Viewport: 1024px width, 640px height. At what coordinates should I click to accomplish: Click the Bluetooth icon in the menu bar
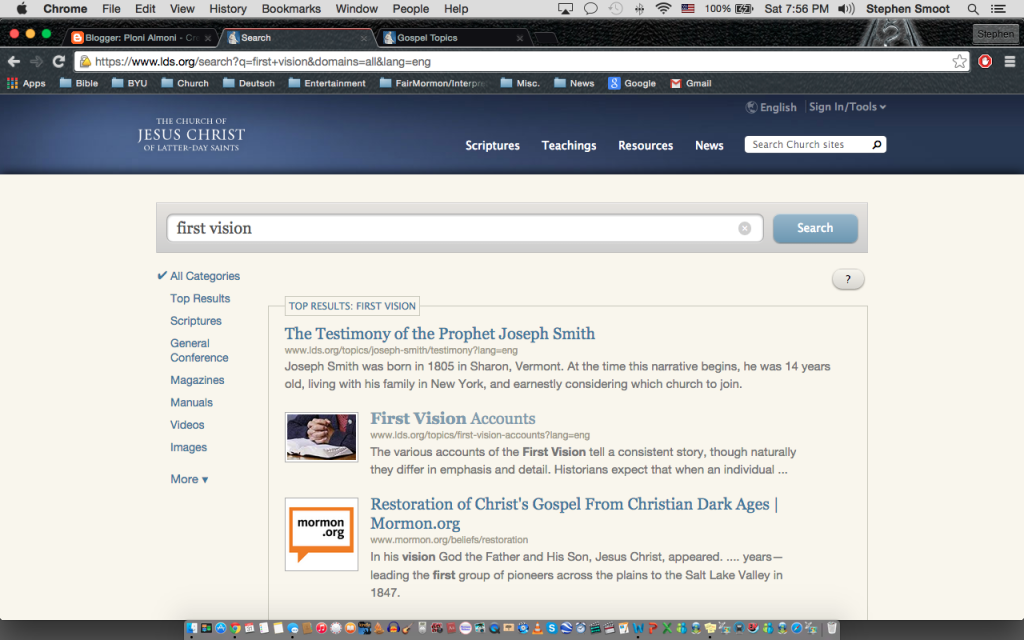tap(639, 8)
